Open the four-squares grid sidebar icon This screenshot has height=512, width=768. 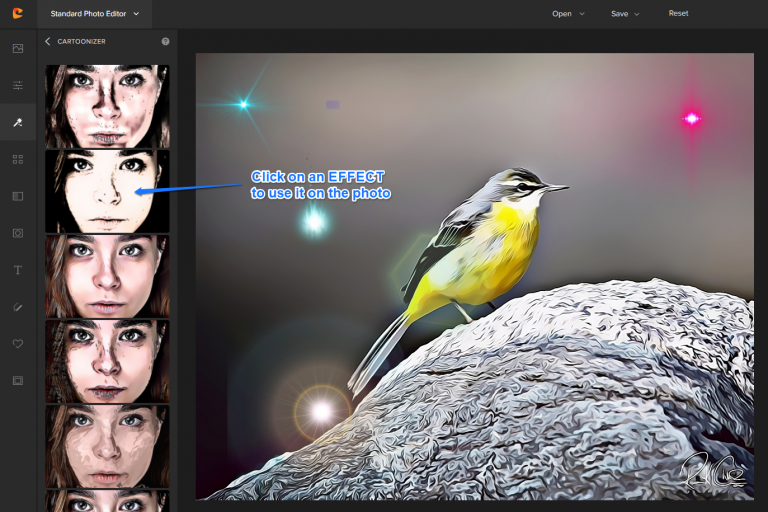click(x=18, y=159)
